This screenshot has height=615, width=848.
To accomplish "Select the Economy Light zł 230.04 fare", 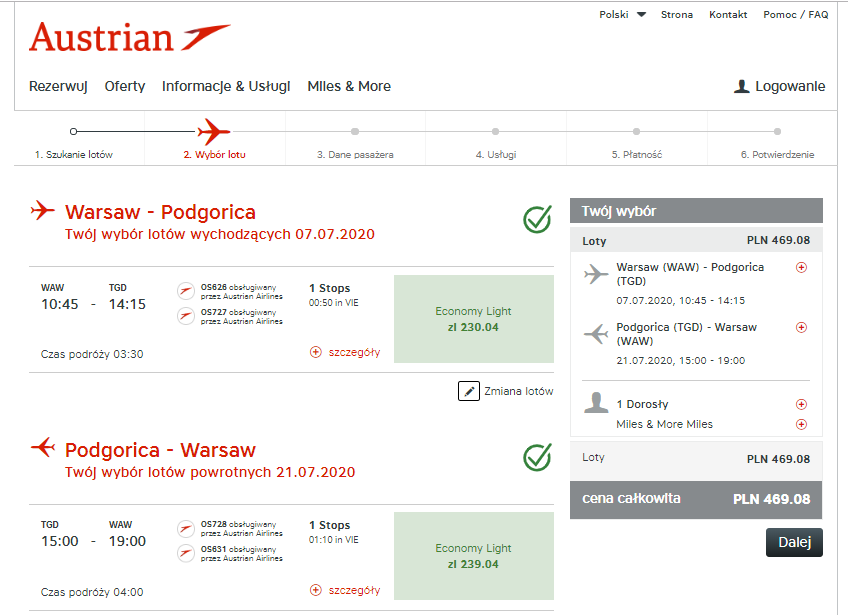I will (474, 319).
